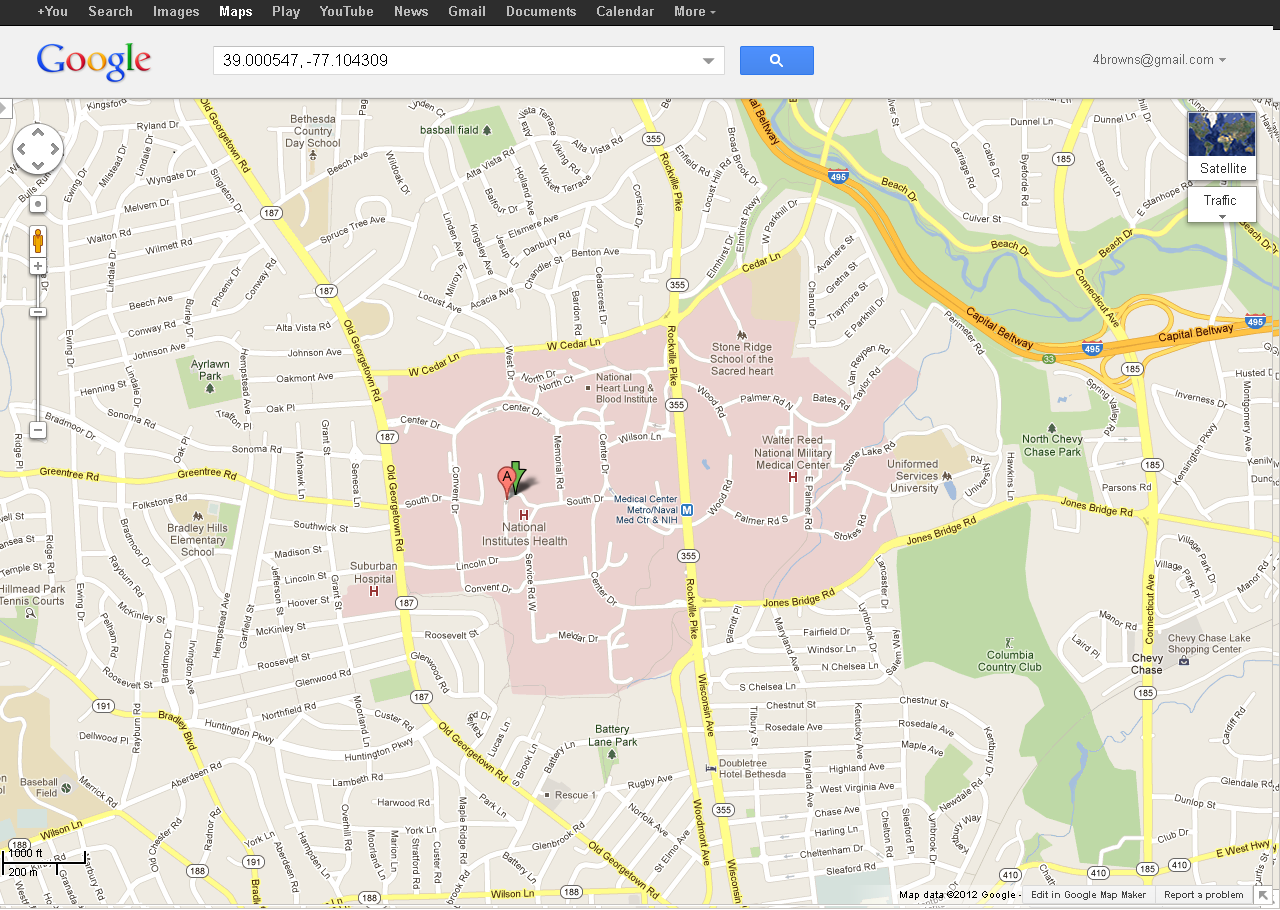Zoom out with the minus button
The image size is (1280, 910).
(38, 431)
